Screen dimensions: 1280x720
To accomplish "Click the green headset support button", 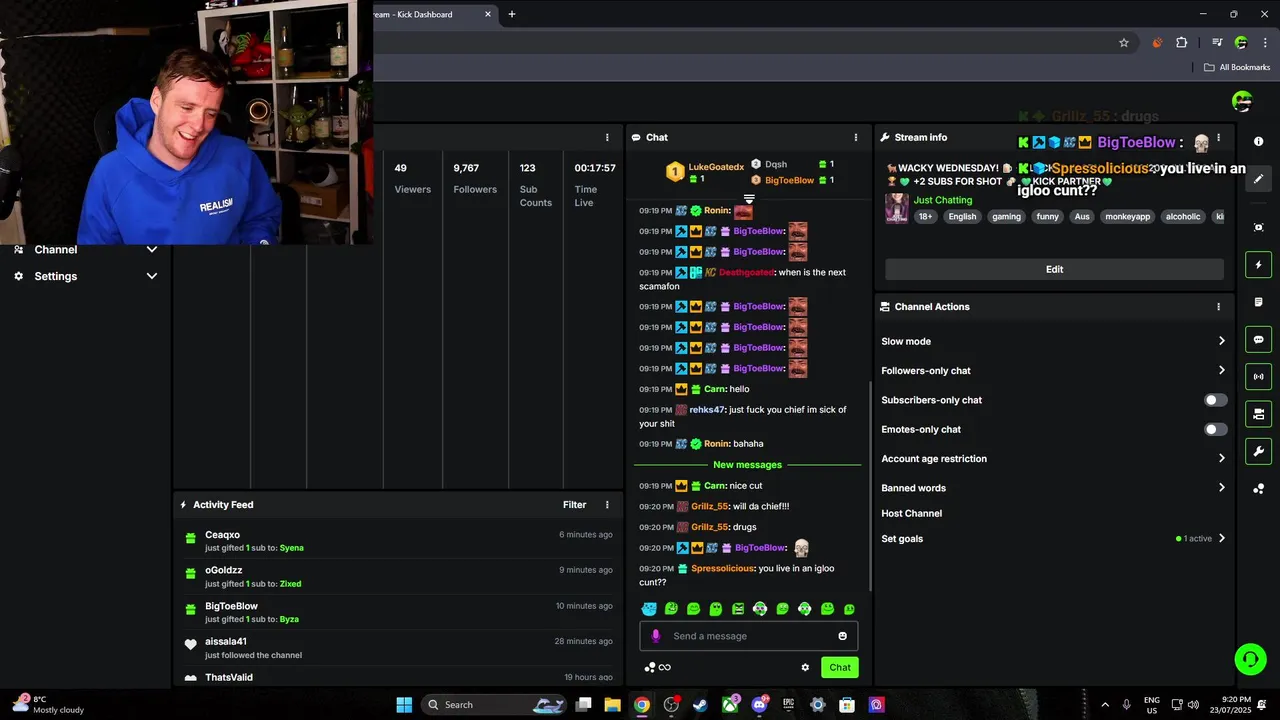I will [x=1250, y=659].
